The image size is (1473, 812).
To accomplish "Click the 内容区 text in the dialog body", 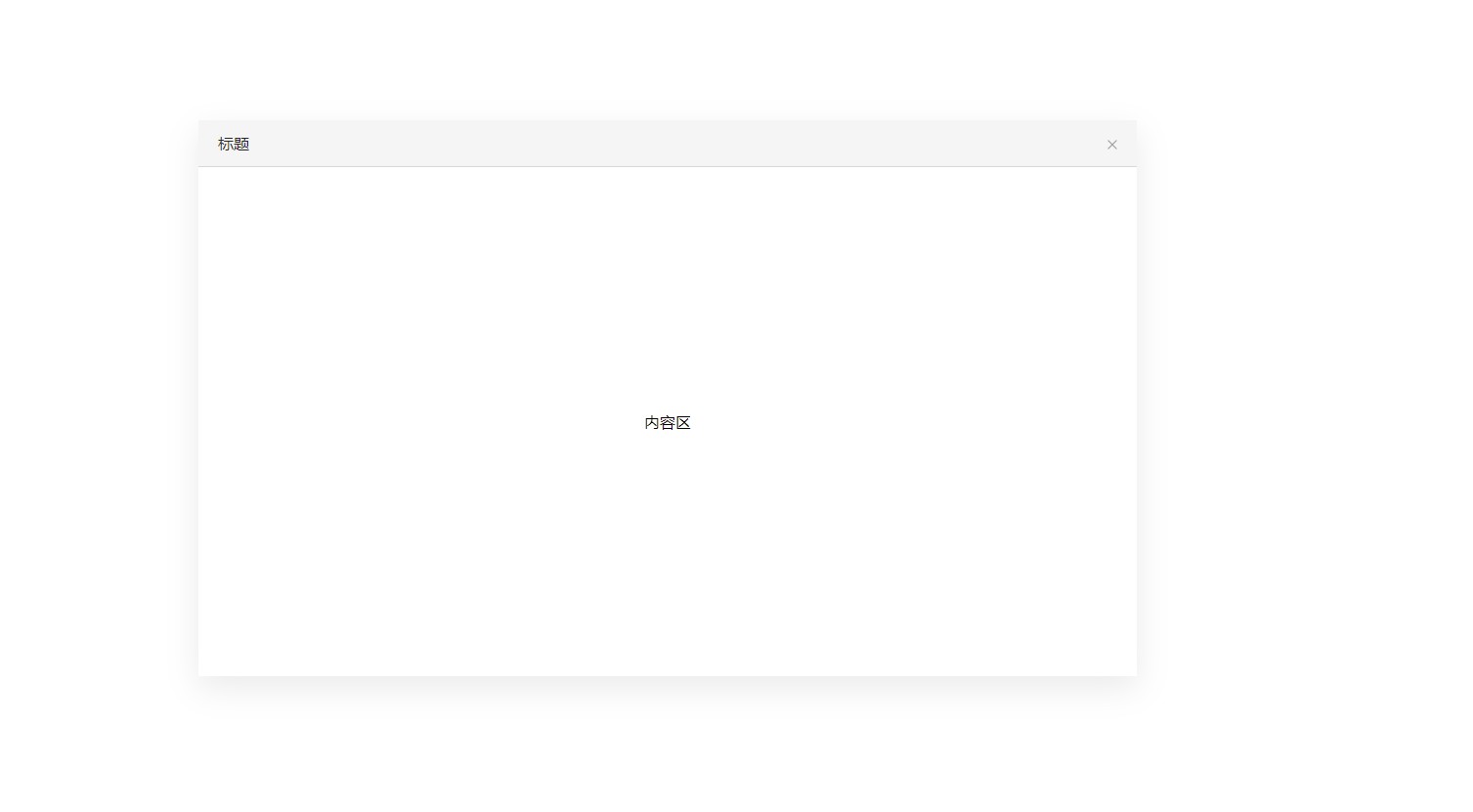I will coord(668,423).
